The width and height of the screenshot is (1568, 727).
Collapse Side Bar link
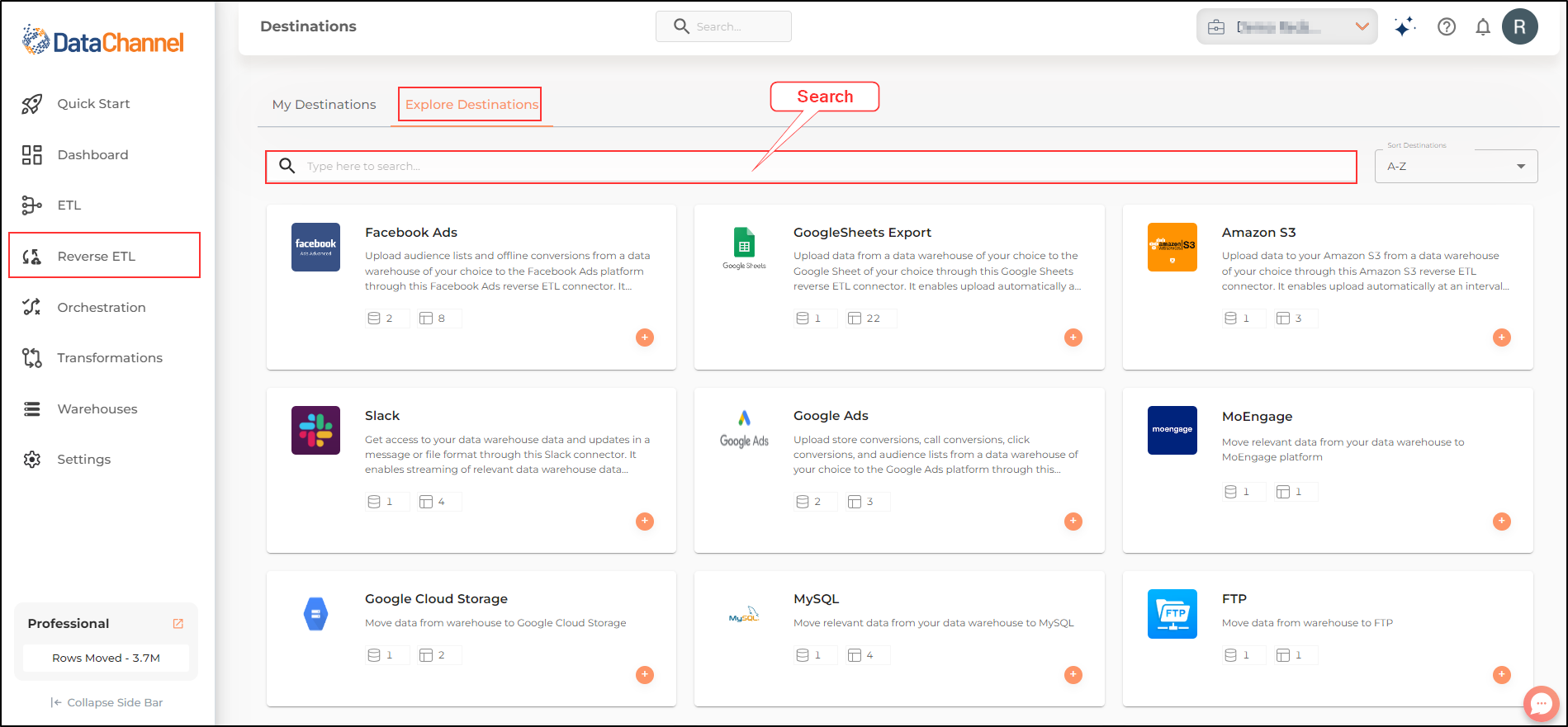coord(107,703)
